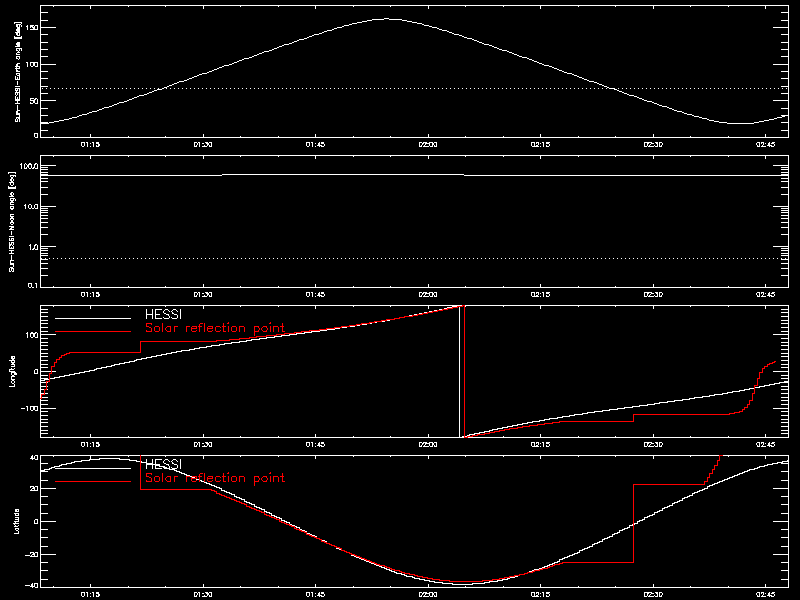The width and height of the screenshot is (800, 600).
Task: Click the 1.0 tick on Sun-HESSI-Noon axis
Action: pos(33,247)
